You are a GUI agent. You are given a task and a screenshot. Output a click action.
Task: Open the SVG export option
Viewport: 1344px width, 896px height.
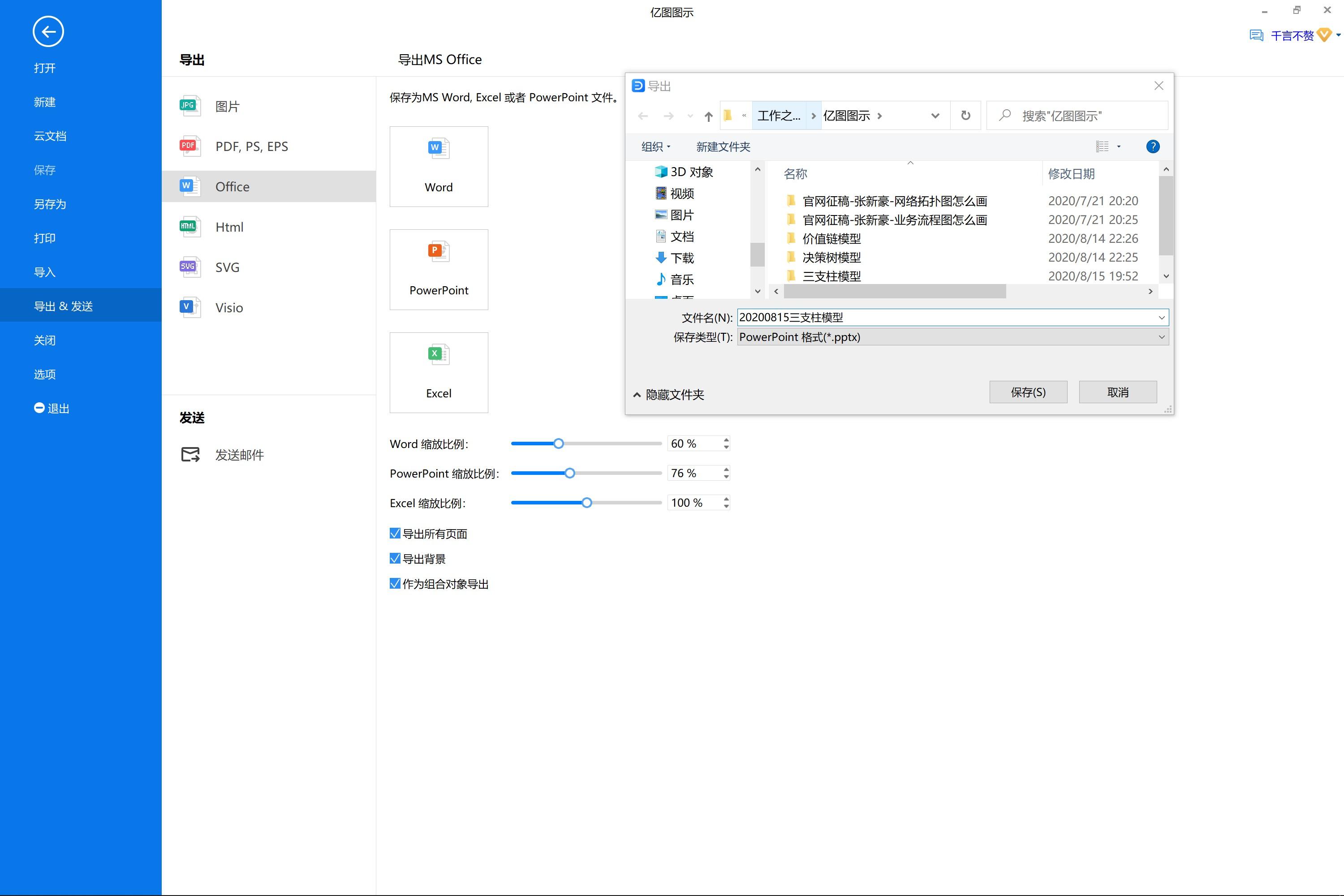click(227, 267)
